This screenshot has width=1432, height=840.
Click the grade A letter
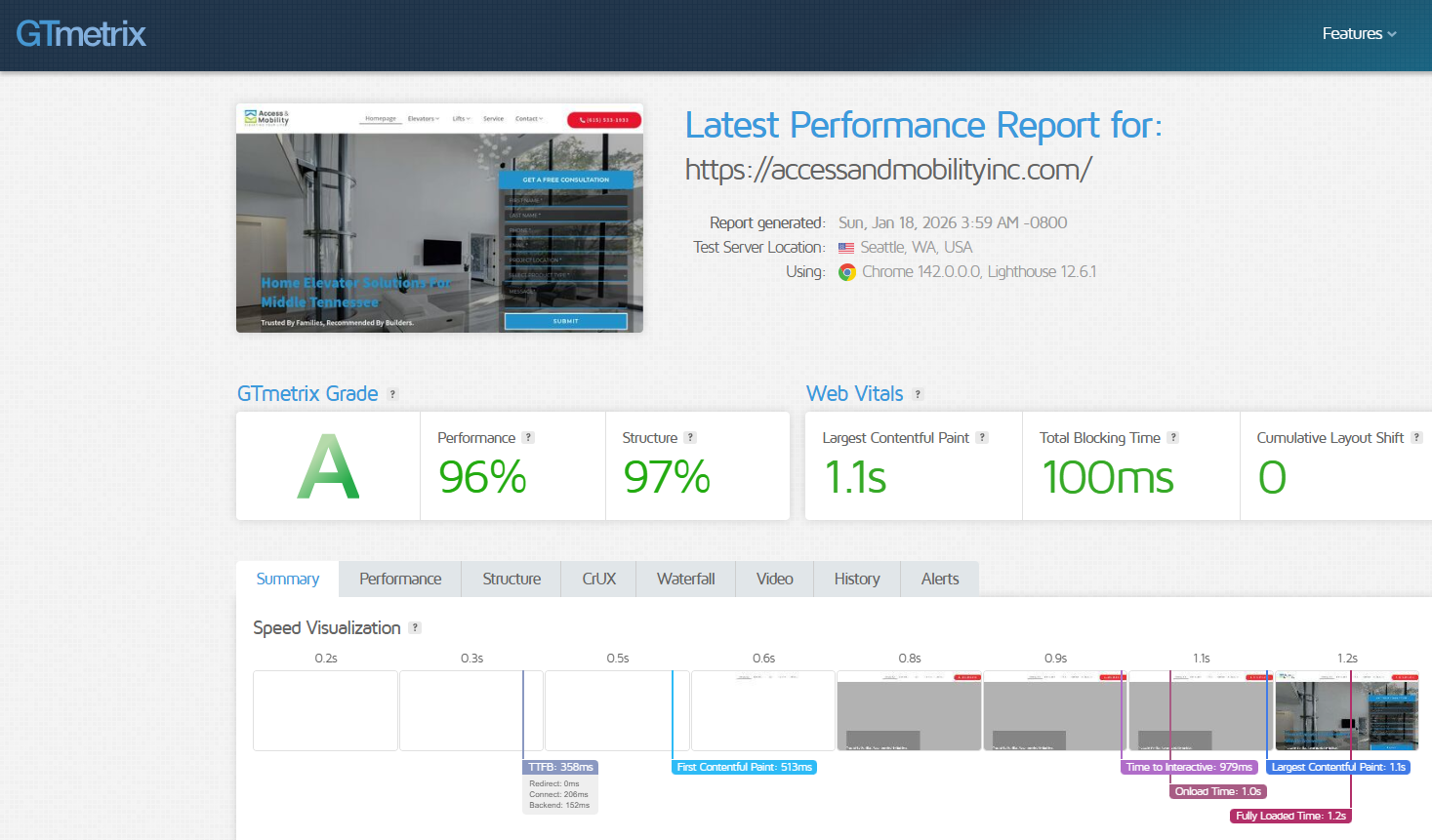(x=328, y=467)
